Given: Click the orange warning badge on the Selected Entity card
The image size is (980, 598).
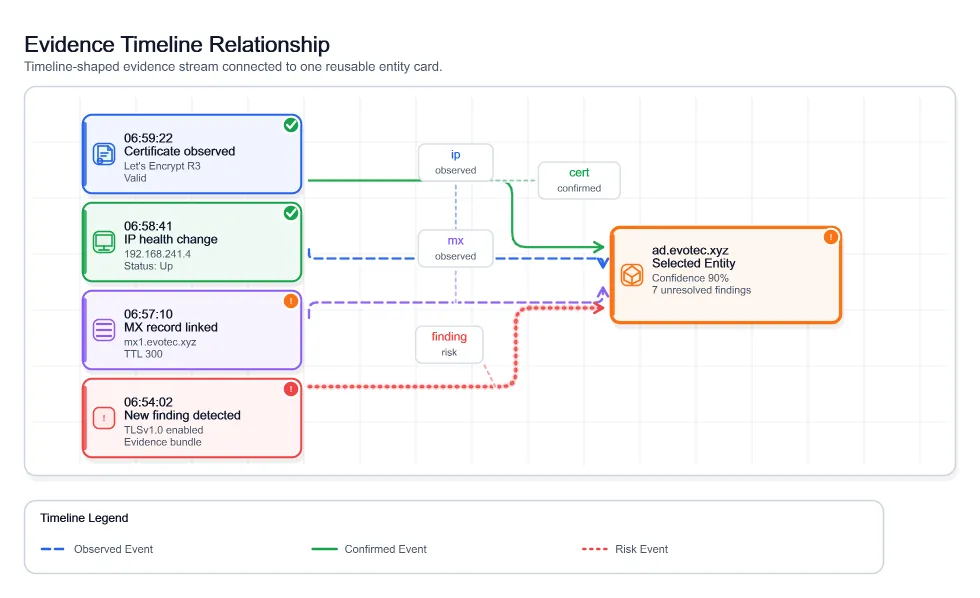Looking at the screenshot, I should point(831,237).
